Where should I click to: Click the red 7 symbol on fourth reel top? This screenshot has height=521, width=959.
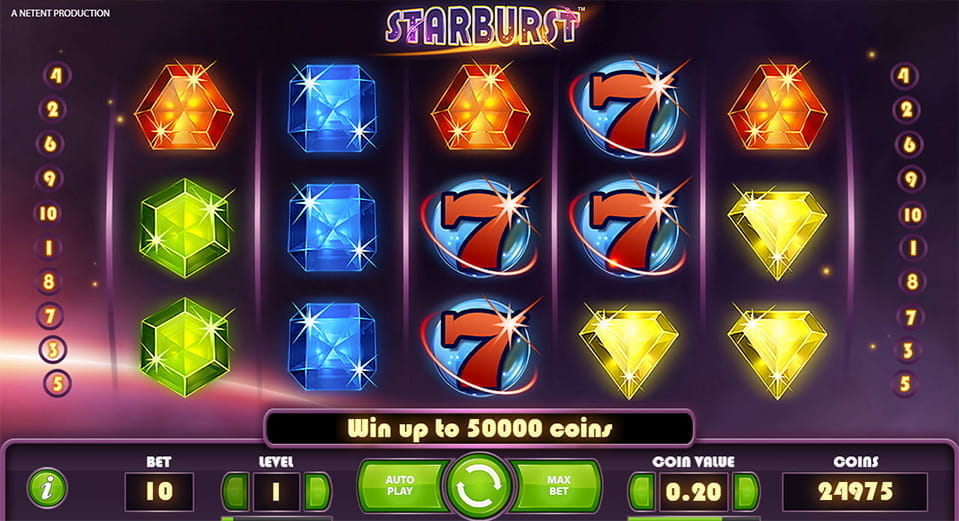click(x=630, y=108)
